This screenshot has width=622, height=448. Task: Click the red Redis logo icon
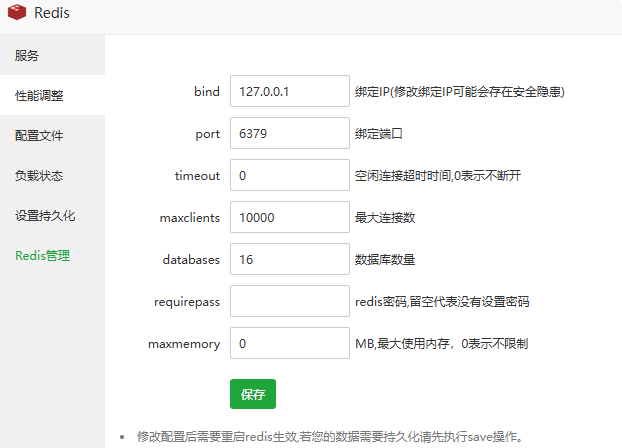coord(18,14)
